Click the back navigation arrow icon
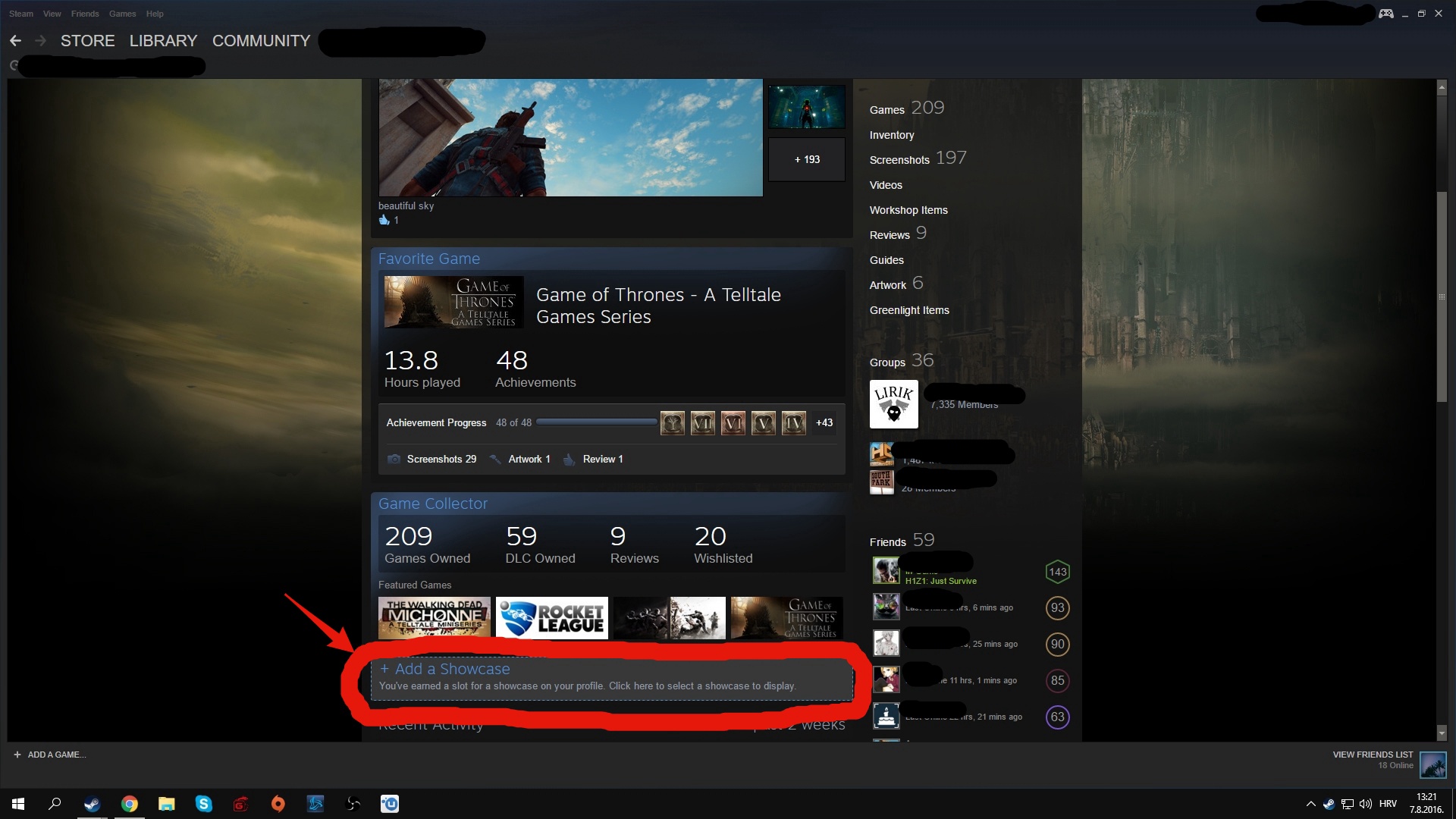Screen dimensions: 1456x819 (x=16, y=40)
